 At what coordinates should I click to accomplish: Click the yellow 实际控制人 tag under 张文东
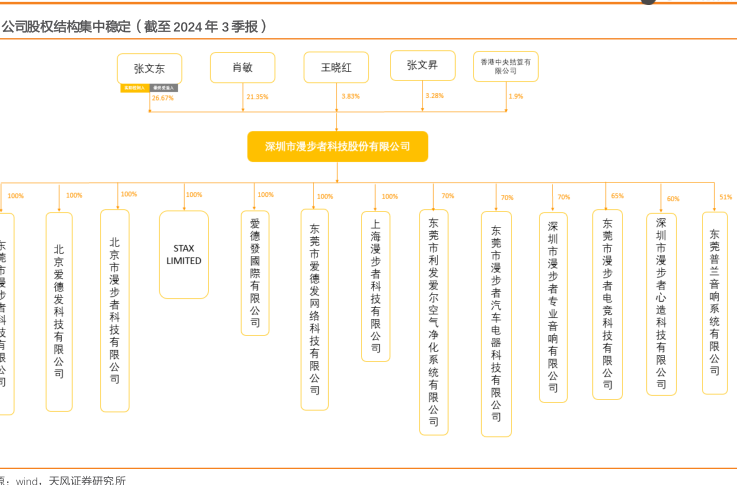tap(135, 88)
